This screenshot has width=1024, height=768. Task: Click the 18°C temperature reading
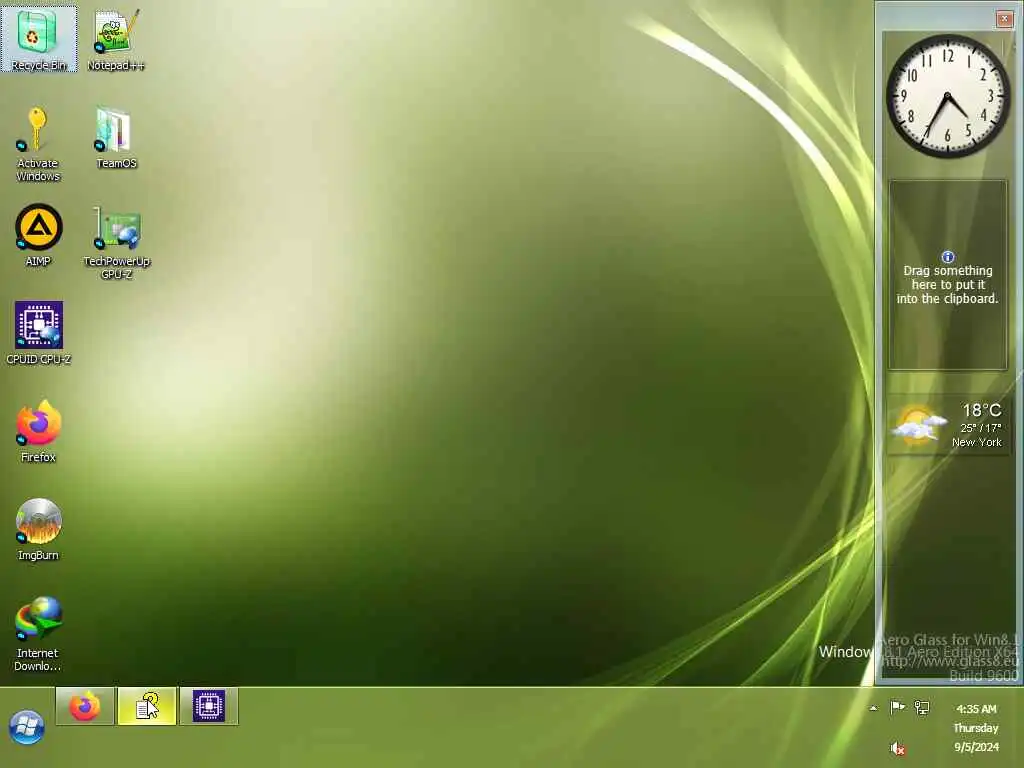coord(981,410)
